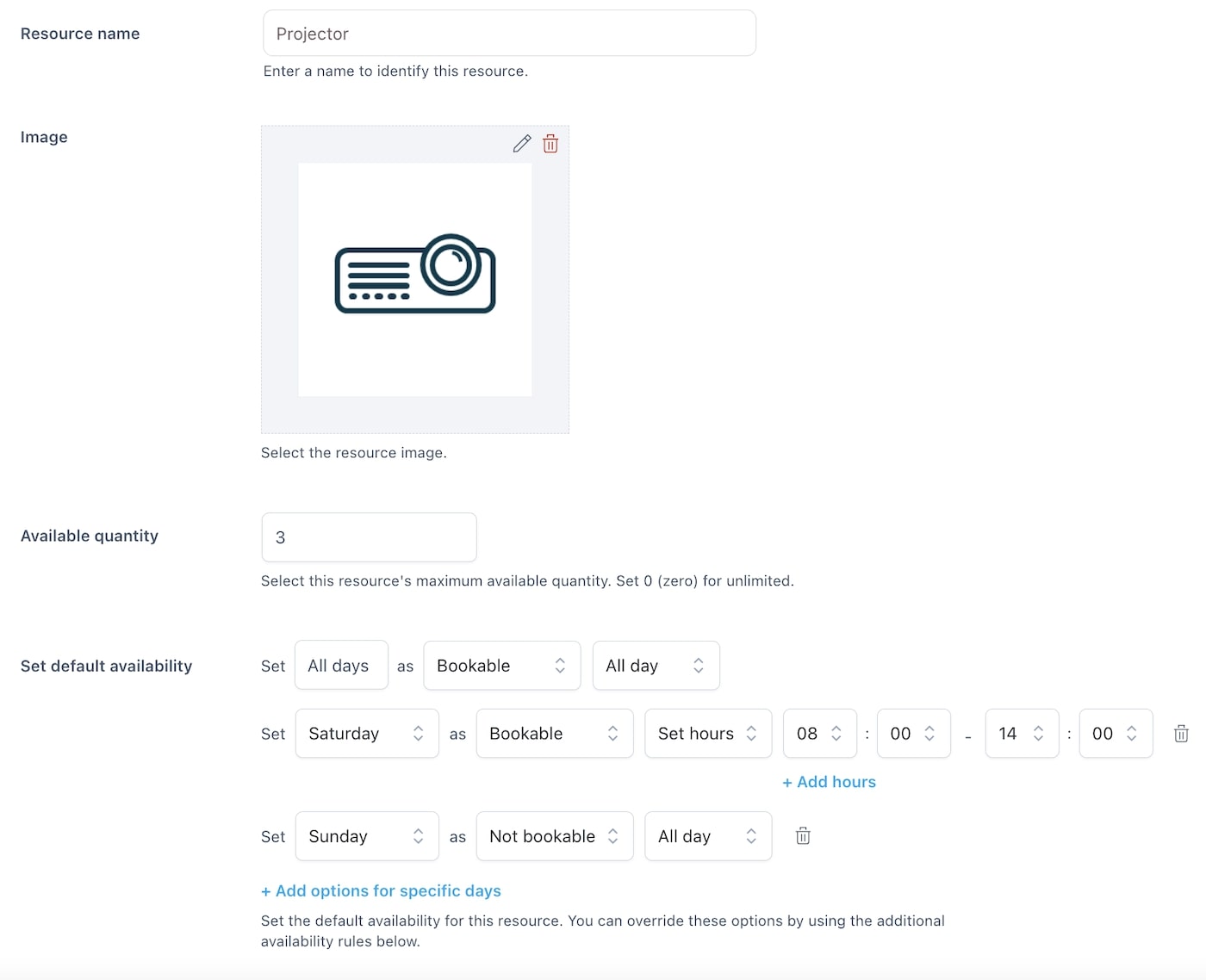This screenshot has width=1206, height=980.
Task: Open the Set hours dropdown
Action: coord(708,734)
